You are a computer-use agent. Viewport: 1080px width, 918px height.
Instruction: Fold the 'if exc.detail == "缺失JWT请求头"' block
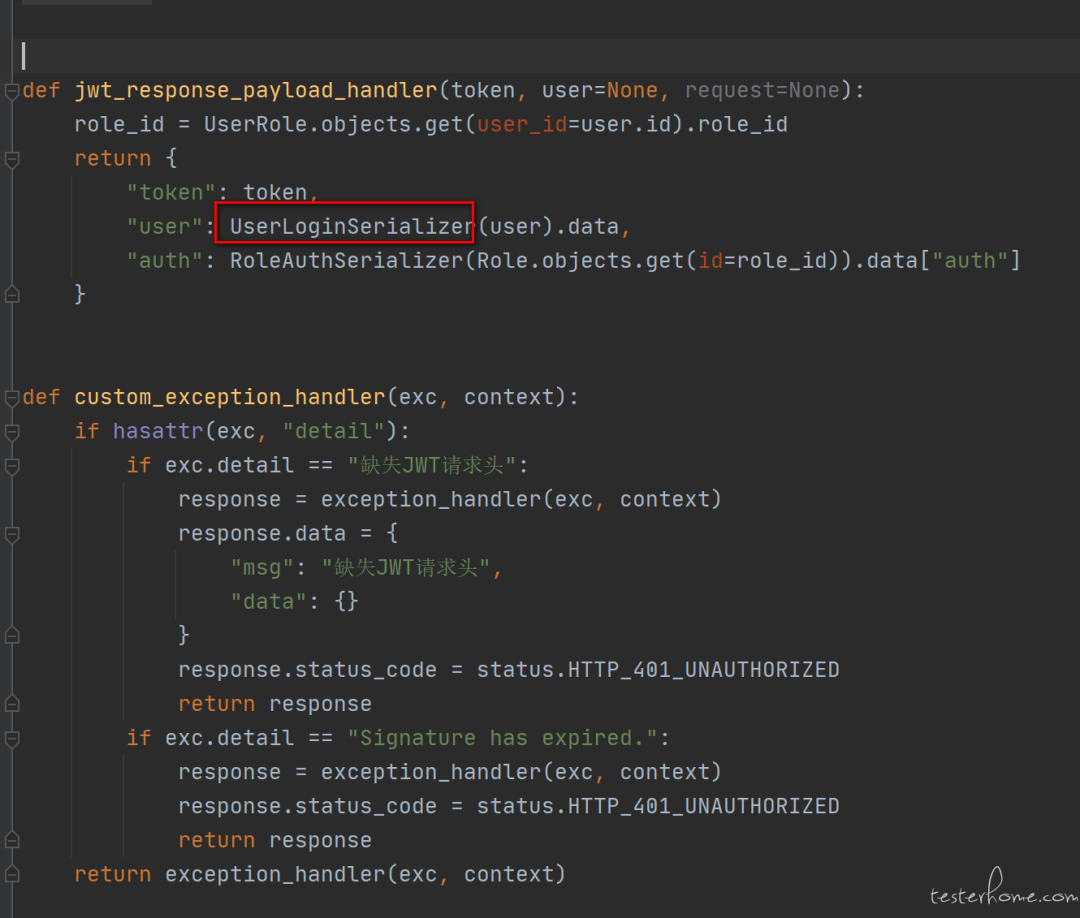(x=12, y=466)
